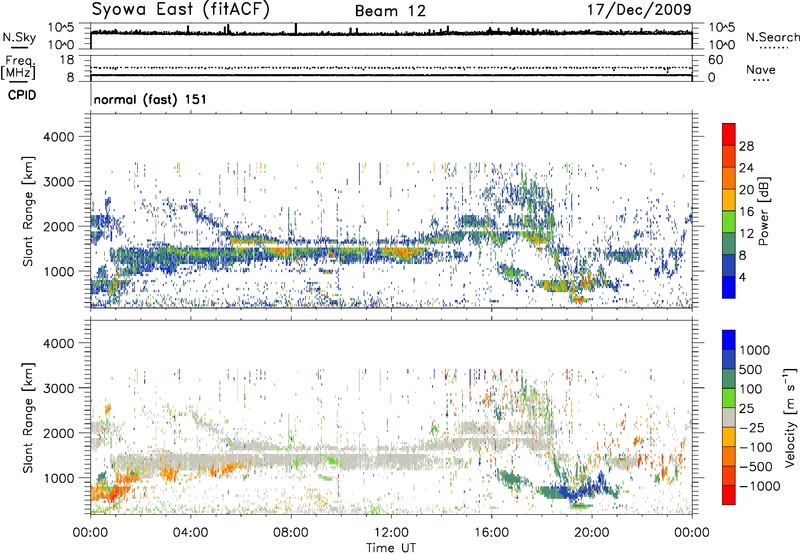
Task: Click the '18' frequency tick label
Action: (67, 60)
